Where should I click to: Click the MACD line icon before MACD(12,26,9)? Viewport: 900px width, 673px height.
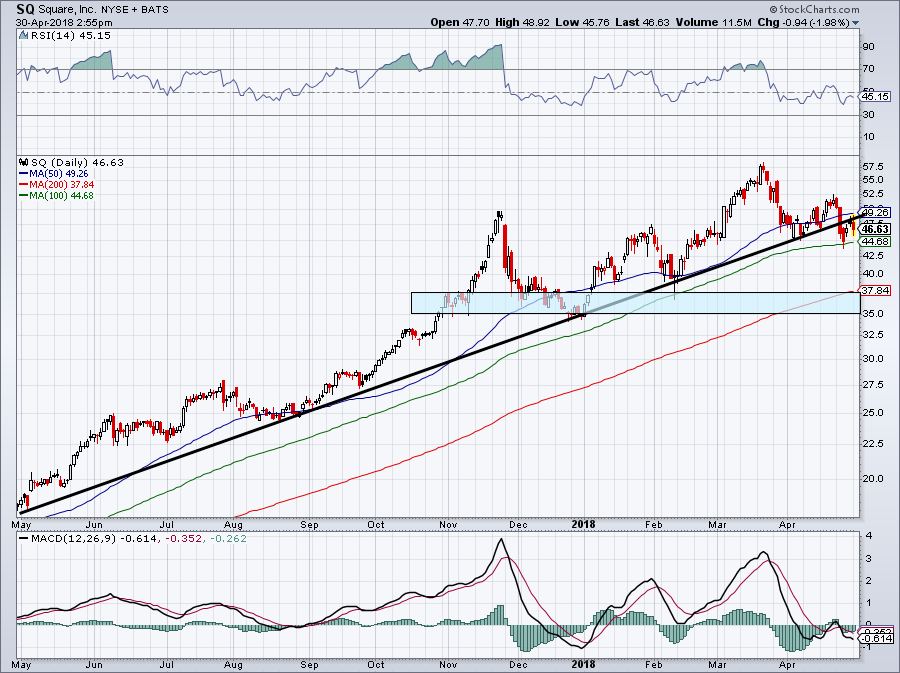coord(23,539)
